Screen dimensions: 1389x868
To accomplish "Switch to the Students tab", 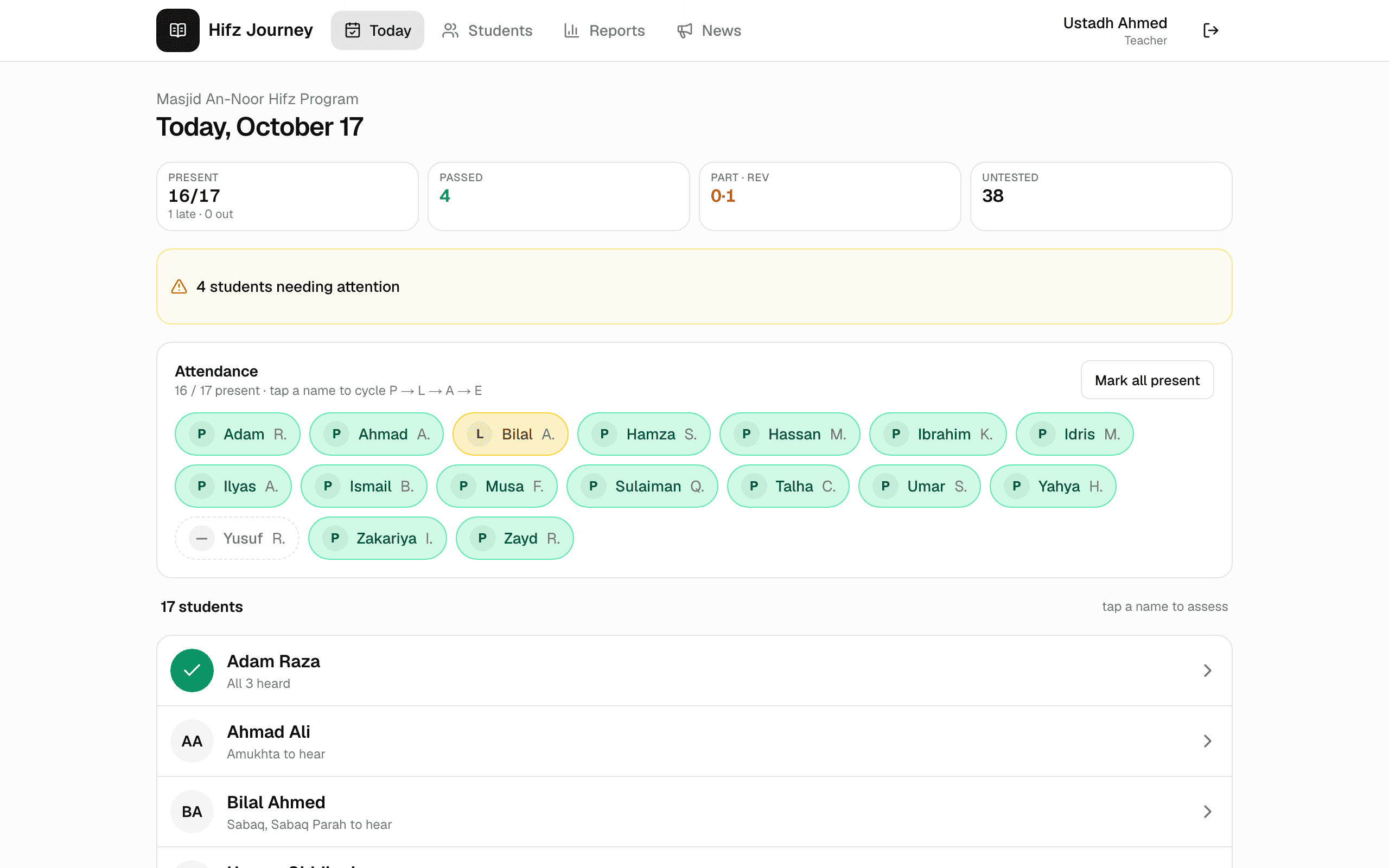I will coord(487,30).
